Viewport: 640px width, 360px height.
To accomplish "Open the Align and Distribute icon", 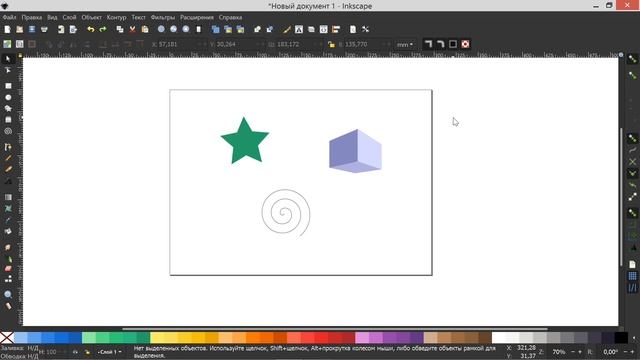I will coord(336,29).
